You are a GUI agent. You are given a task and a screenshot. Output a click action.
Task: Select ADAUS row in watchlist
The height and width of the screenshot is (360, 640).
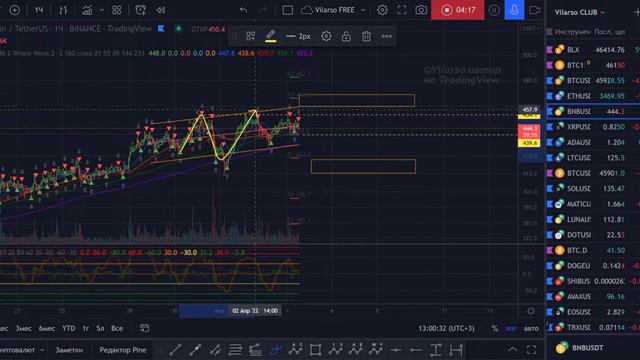pyautogui.click(x=593, y=142)
